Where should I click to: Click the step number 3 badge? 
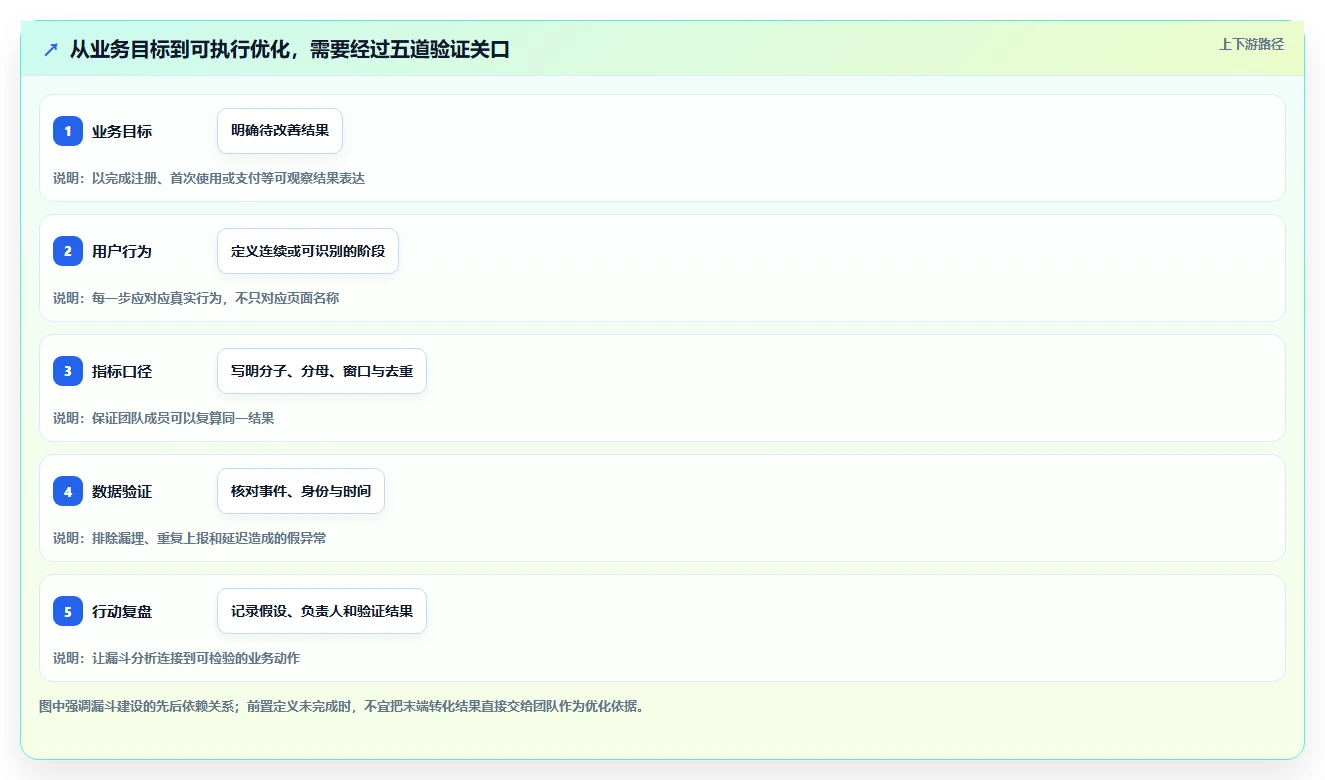[68, 371]
